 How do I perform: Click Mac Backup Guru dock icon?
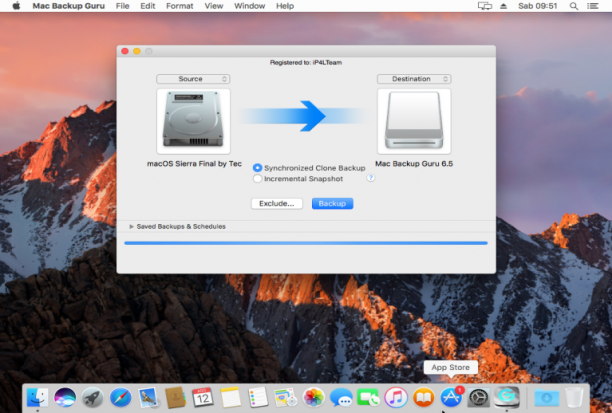pyautogui.click(x=507, y=397)
